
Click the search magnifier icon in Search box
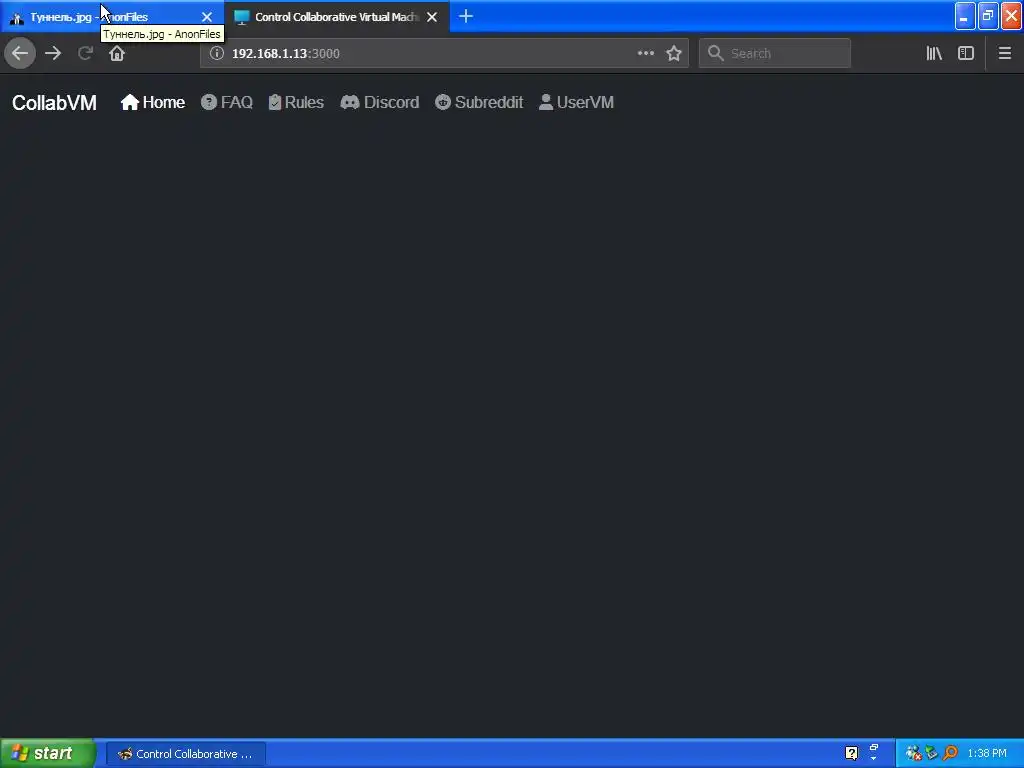(715, 53)
